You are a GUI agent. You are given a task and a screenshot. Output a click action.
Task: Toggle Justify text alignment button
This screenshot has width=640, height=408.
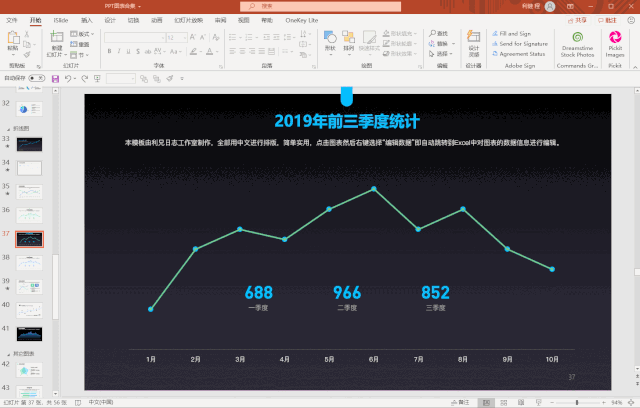(262, 51)
